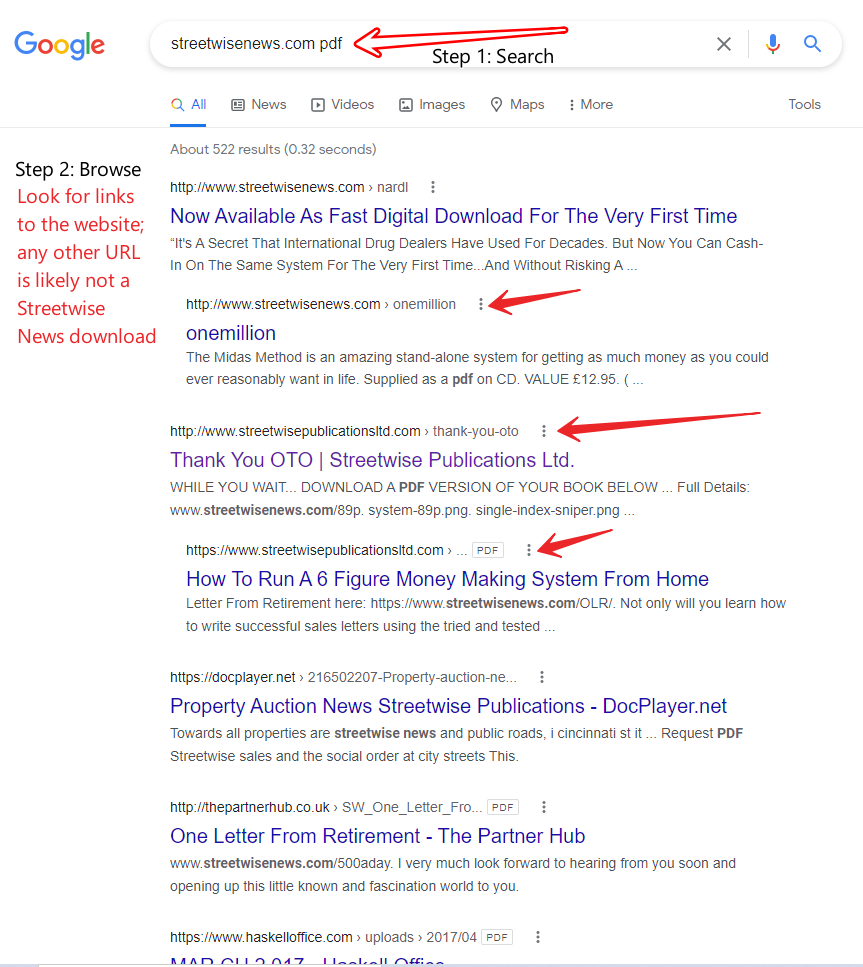Open three-dot menu for the onemillion result
Image resolution: width=863 pixels, height=967 pixels.
(x=481, y=304)
